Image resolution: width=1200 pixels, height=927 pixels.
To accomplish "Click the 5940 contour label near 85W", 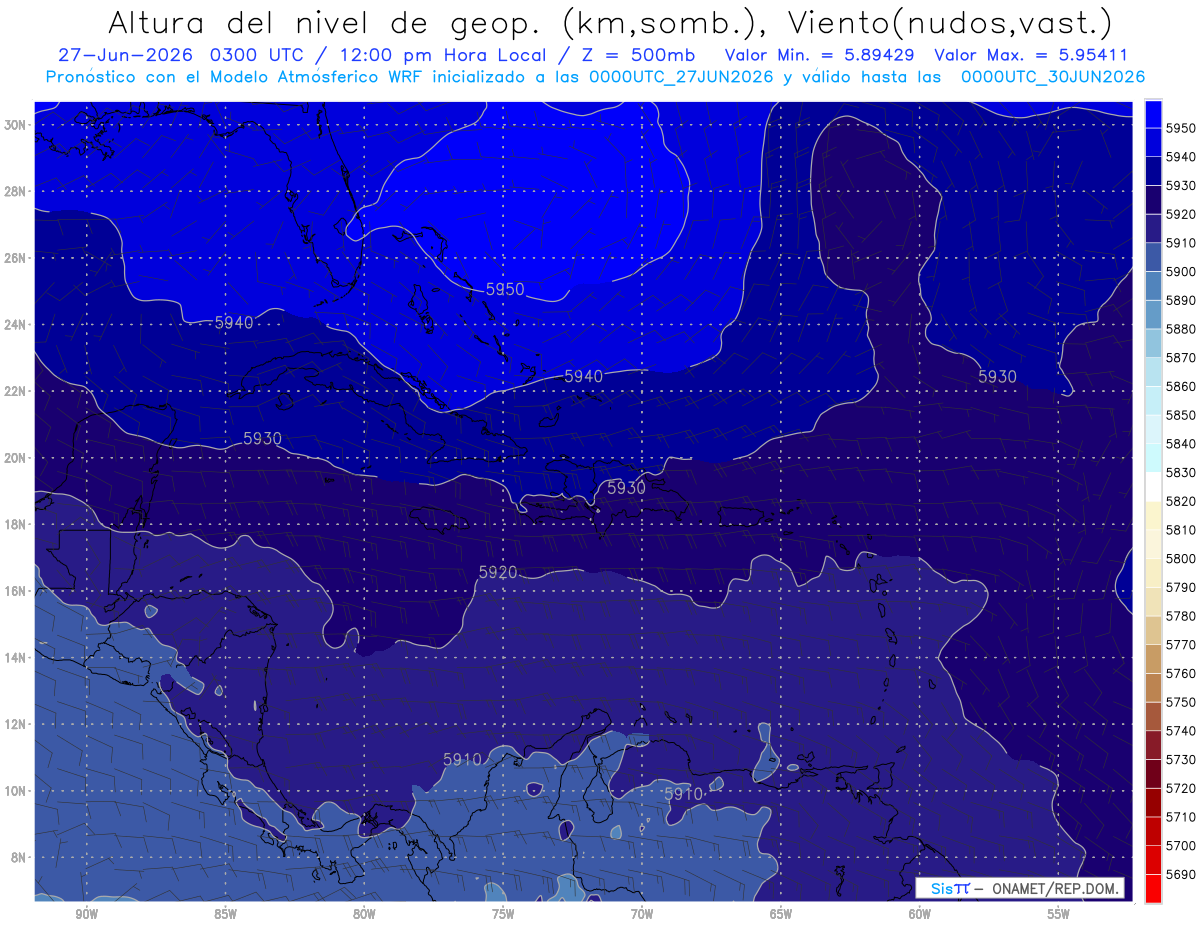I will [x=234, y=322].
